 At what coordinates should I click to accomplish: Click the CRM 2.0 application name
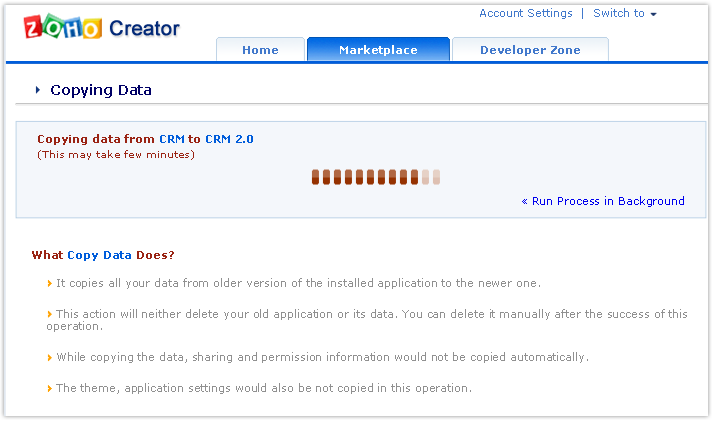point(229,139)
